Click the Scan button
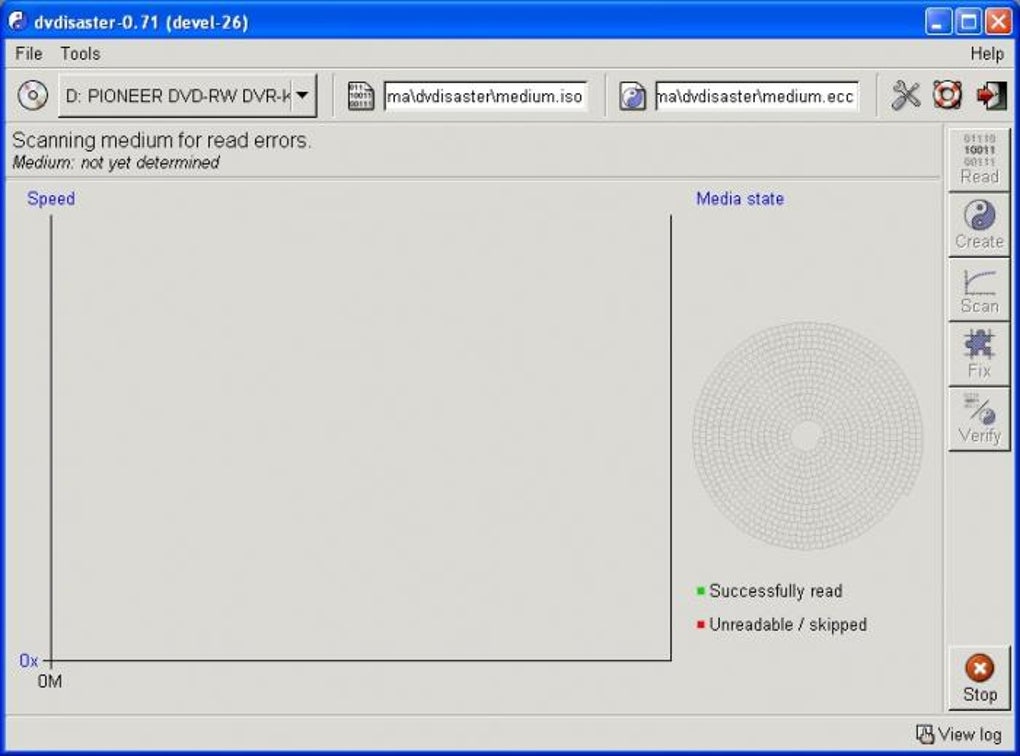Viewport: 1020px width, 756px height. (979, 290)
